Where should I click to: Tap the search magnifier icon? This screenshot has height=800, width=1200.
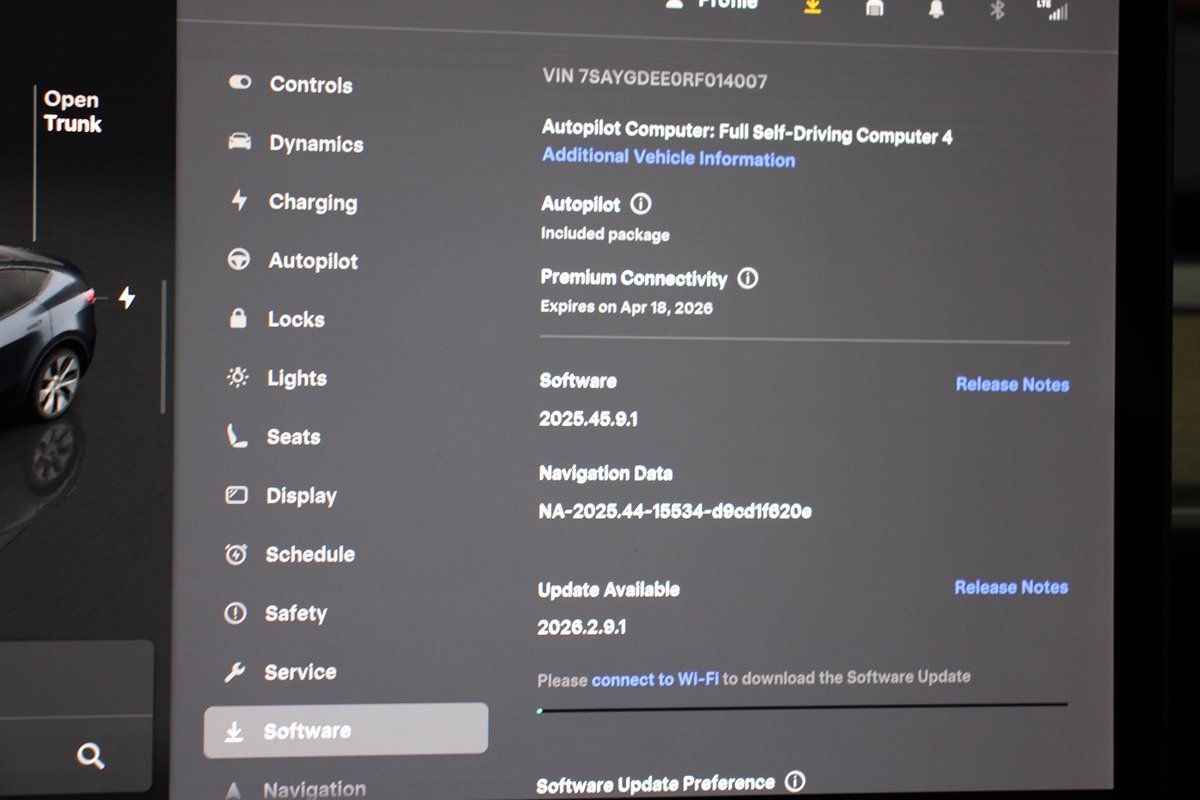90,756
